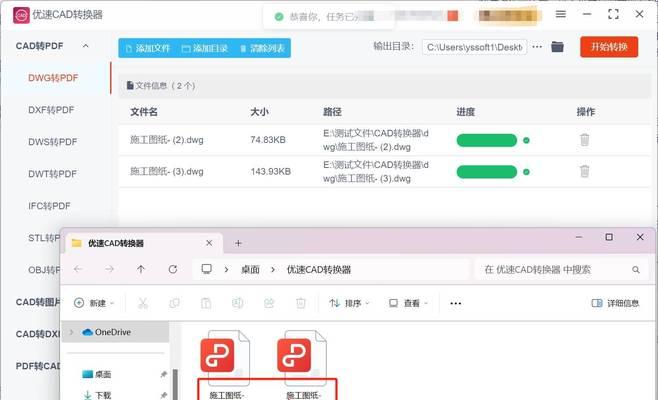The width and height of the screenshot is (658, 400).
Task: Click 添加目录 to add a folder
Action: pos(205,48)
